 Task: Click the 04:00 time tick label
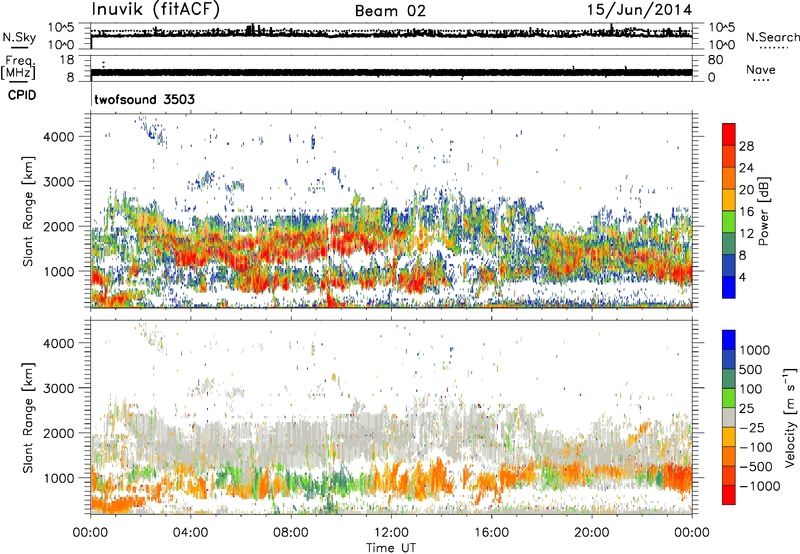coord(190,533)
